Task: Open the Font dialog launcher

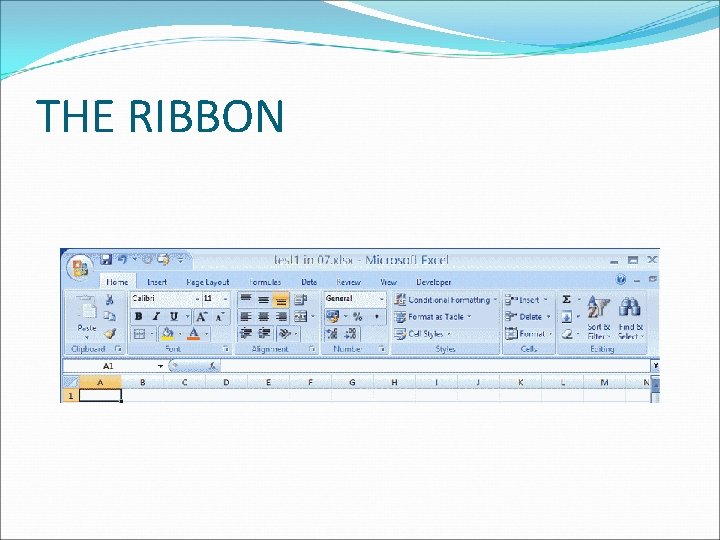Action: [x=226, y=349]
